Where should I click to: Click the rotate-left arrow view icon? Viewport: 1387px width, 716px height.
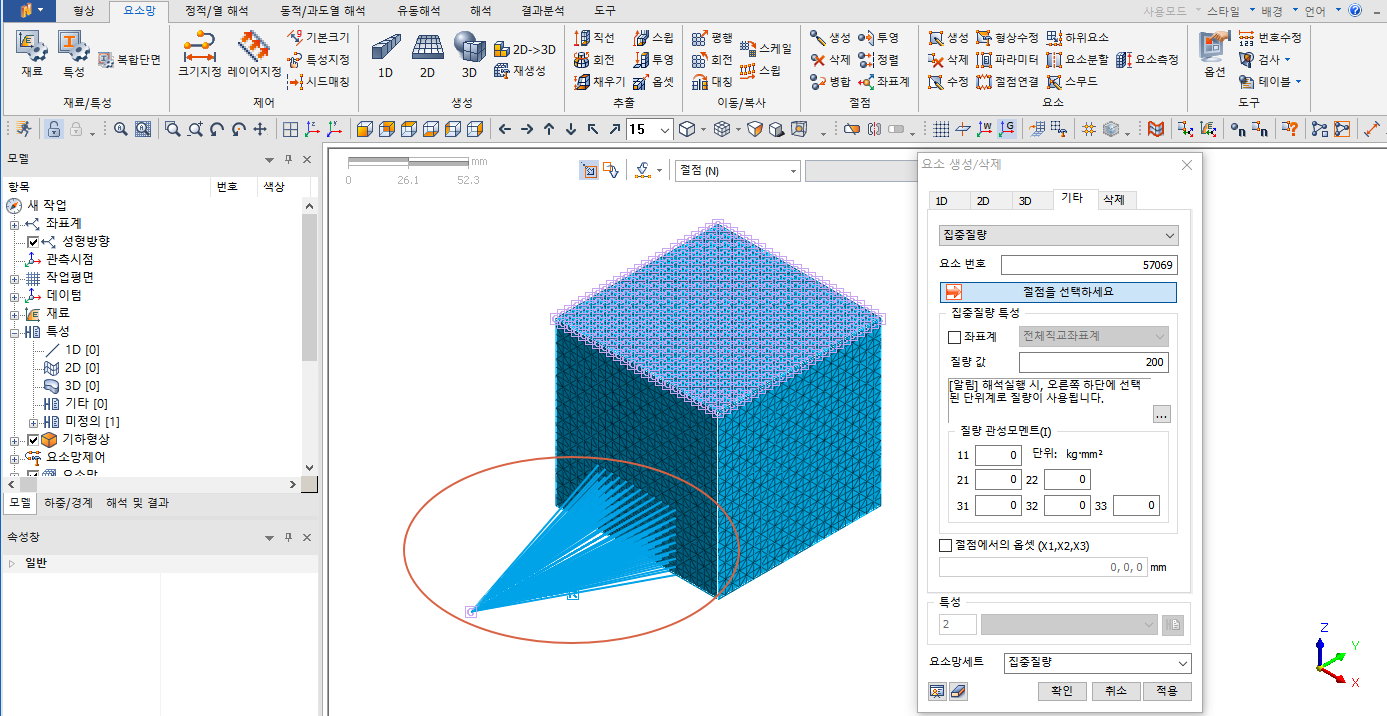pyautogui.click(x=216, y=129)
